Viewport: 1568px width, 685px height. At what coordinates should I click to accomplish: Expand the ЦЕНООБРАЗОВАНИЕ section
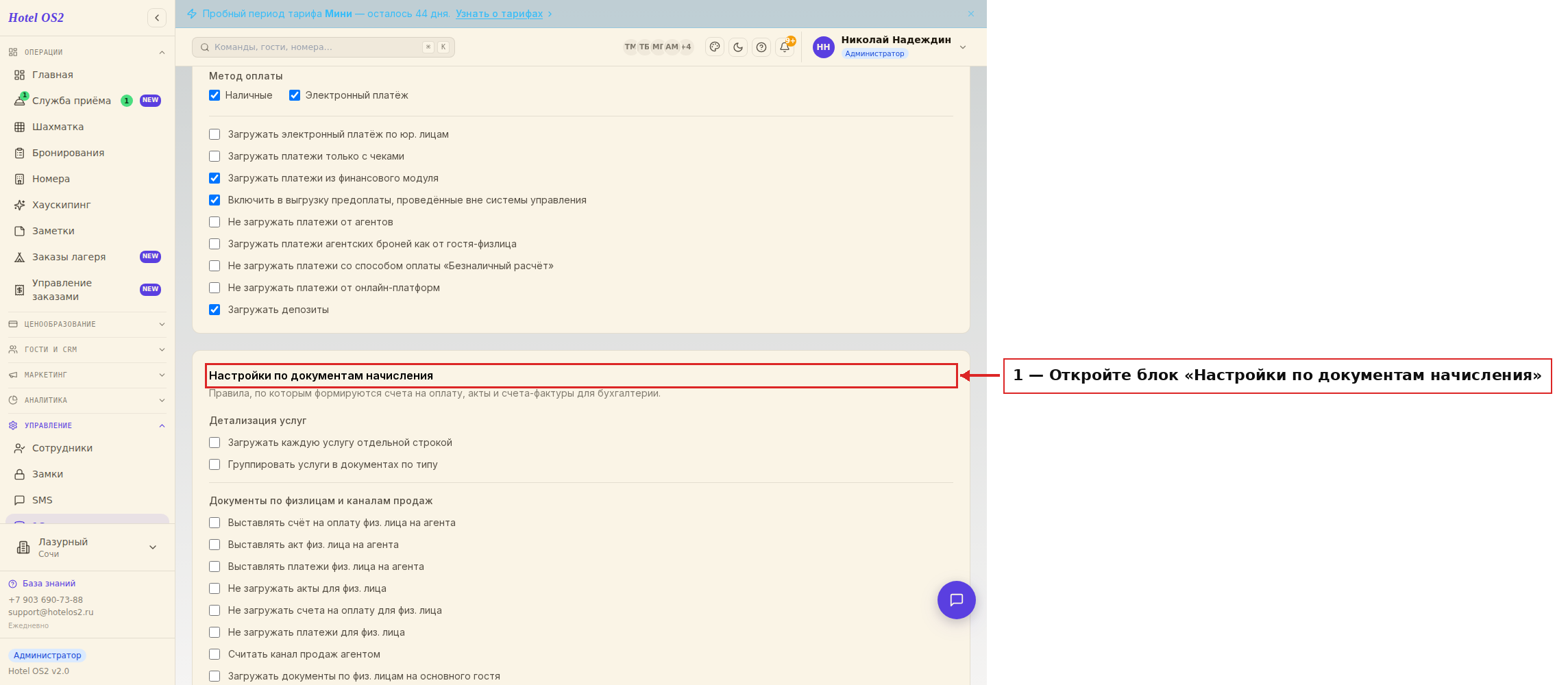87,324
